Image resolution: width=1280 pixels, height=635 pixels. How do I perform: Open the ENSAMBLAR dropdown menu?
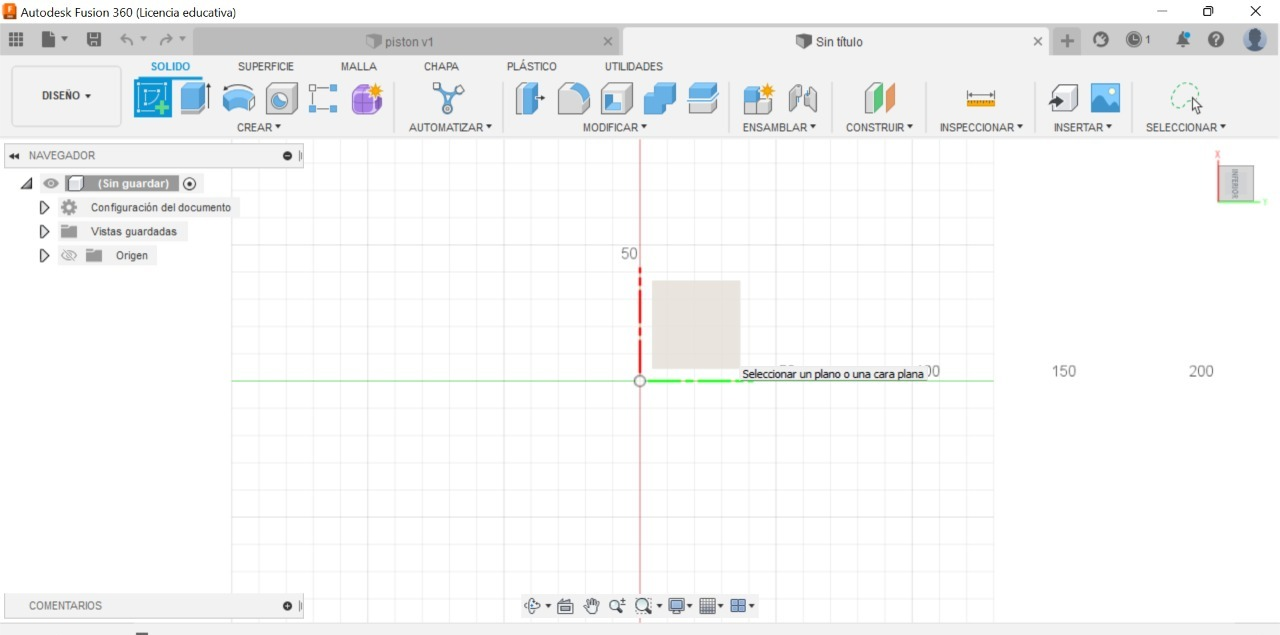click(779, 127)
